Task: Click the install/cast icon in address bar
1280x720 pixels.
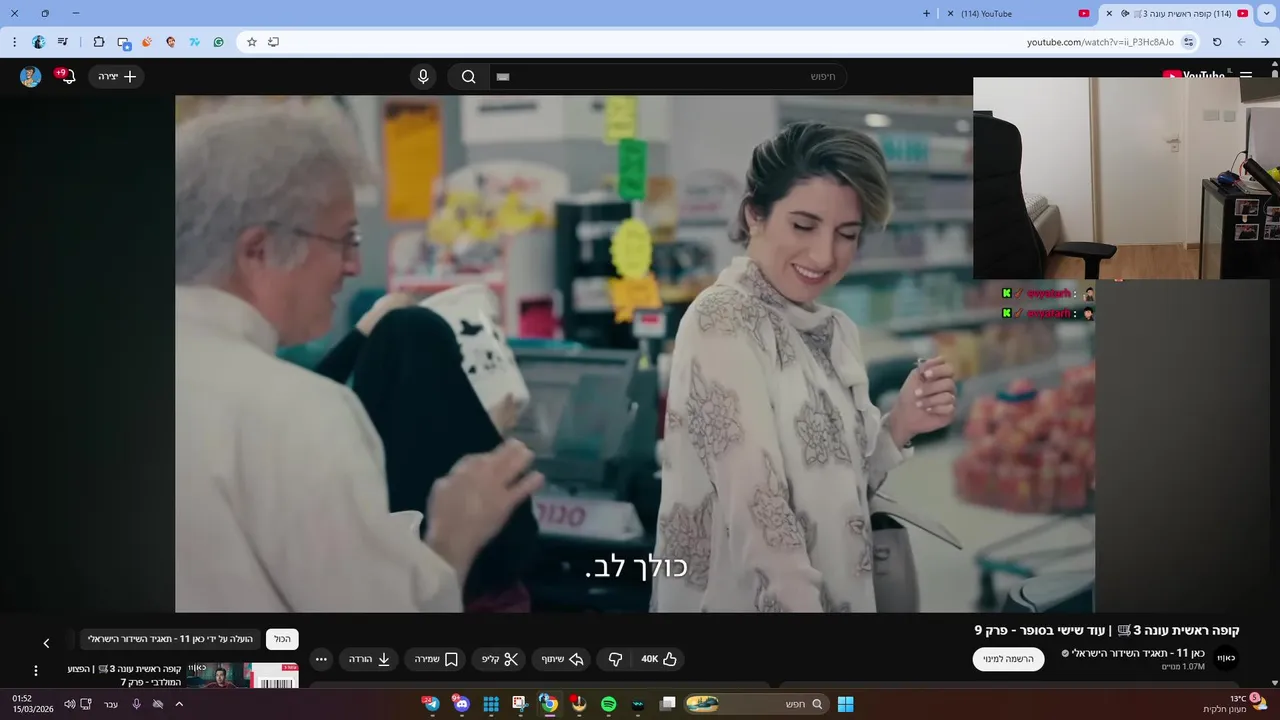Action: pyautogui.click(x=274, y=42)
